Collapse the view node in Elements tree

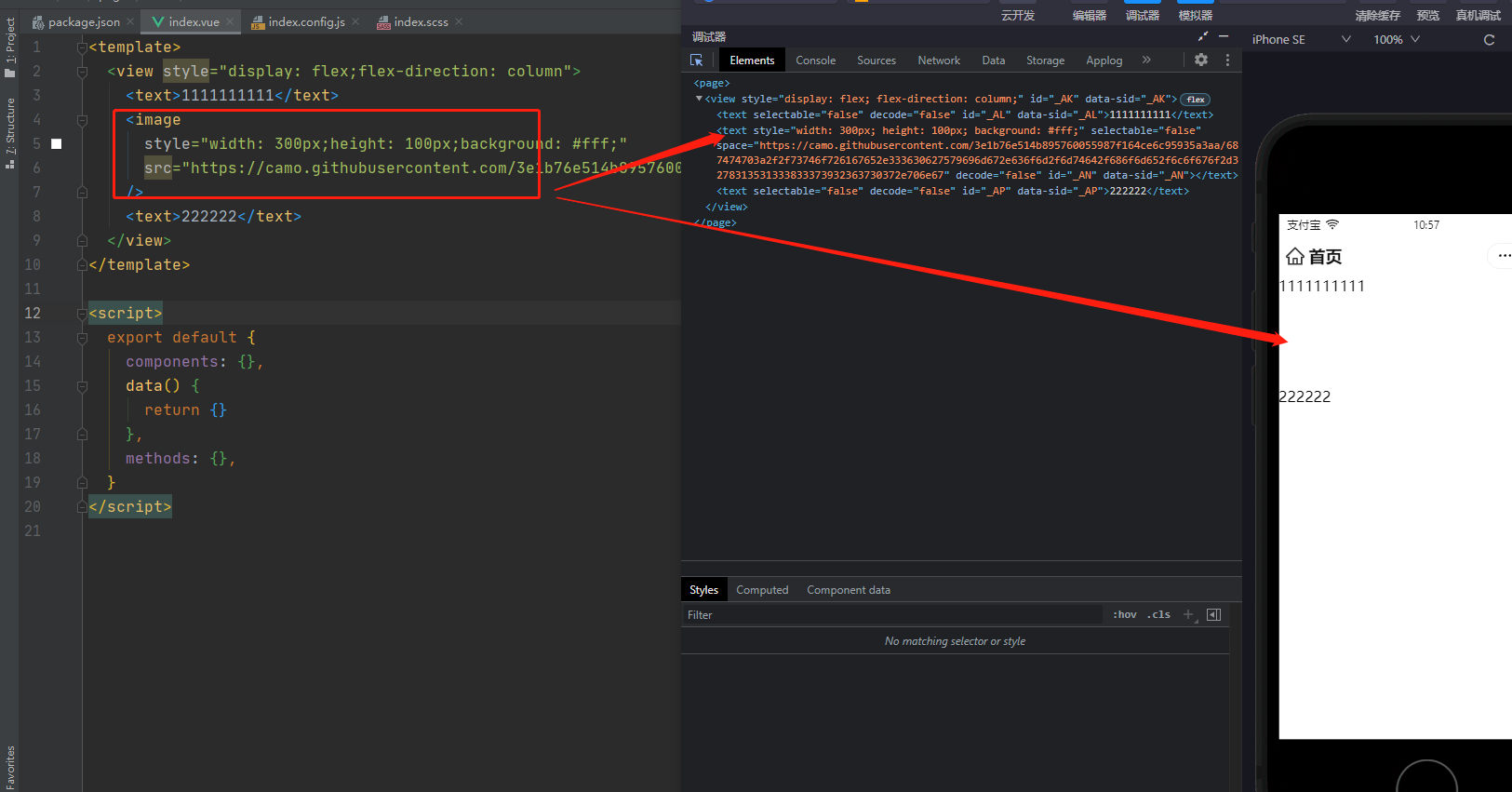tap(699, 99)
